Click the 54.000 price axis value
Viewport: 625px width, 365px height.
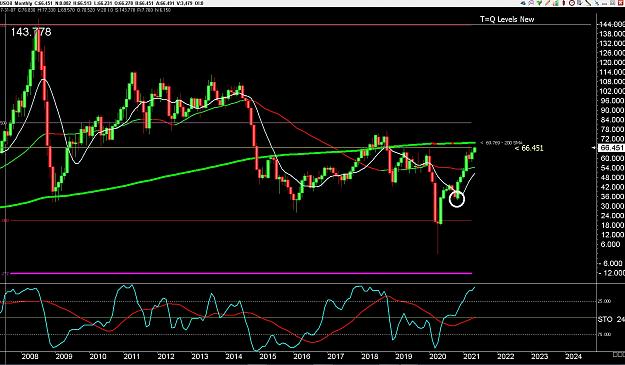click(x=612, y=168)
